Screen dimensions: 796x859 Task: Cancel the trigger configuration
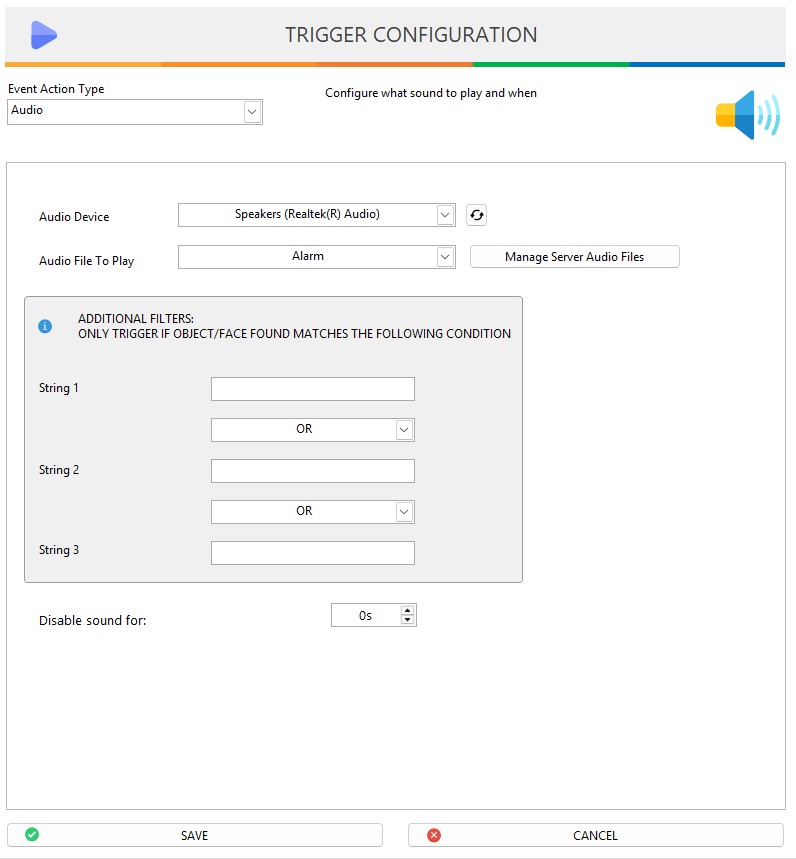595,835
